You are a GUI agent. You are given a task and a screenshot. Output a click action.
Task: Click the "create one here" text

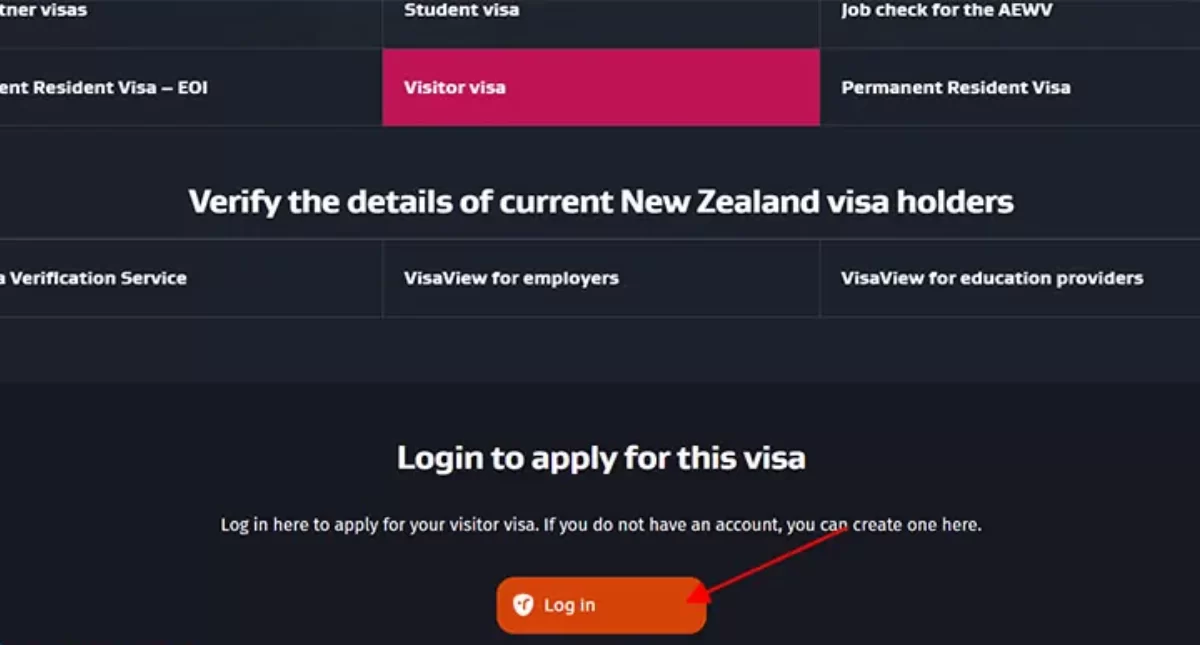pos(915,525)
